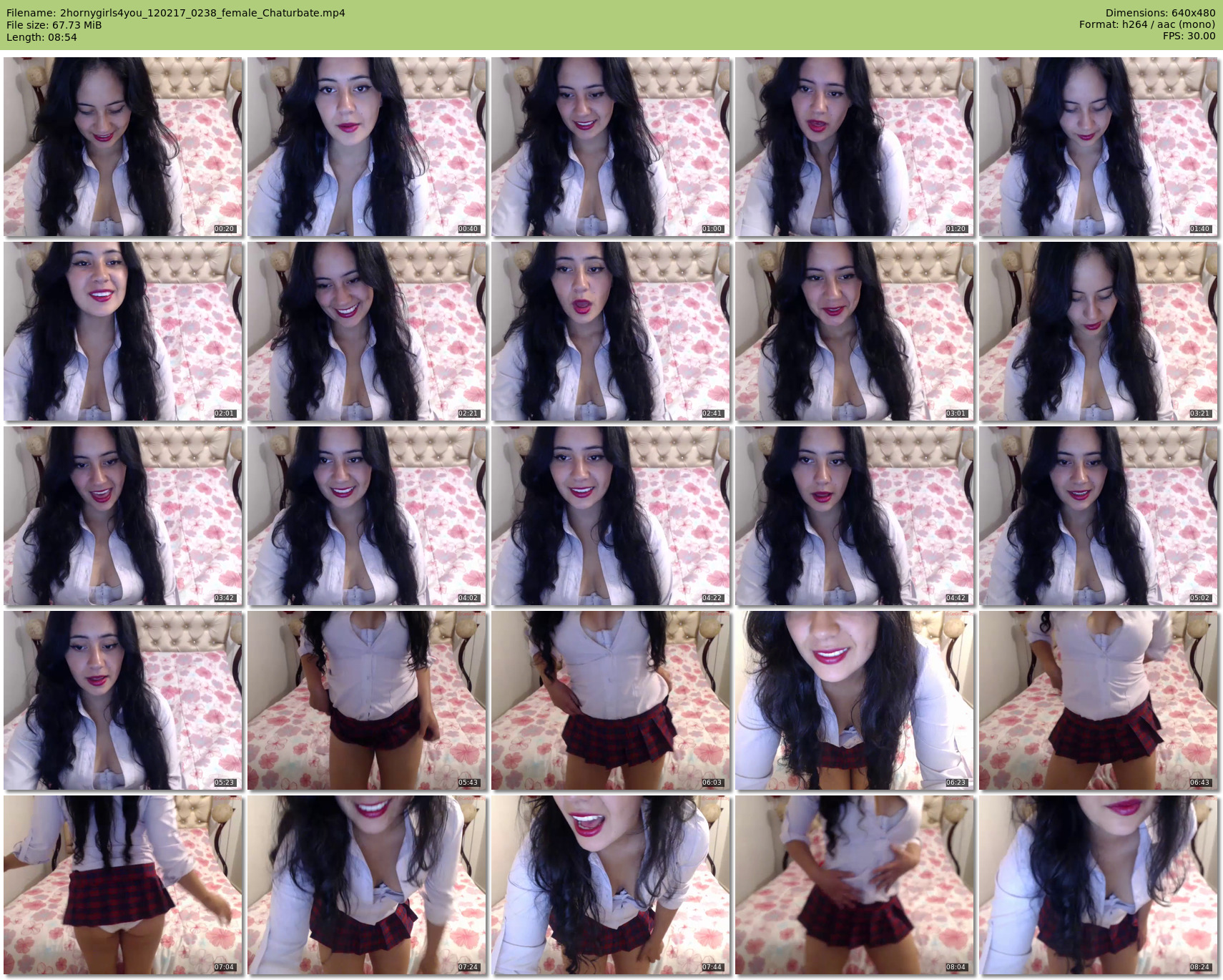Screen dimensions: 1223x980
Task: Open the thumbnail at 08:04
Action: tap(855, 885)
